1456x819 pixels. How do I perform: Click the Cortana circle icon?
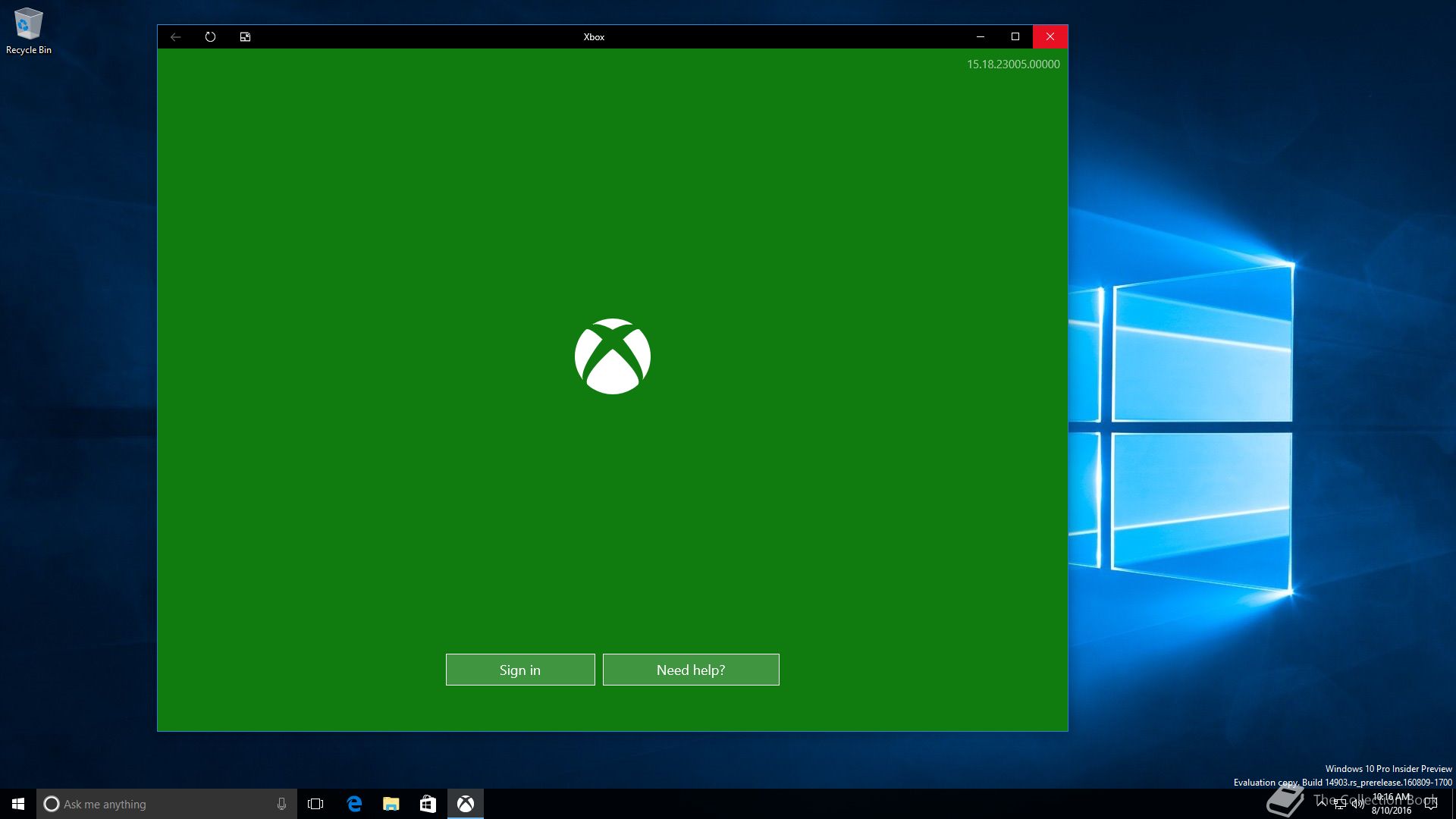click(x=52, y=804)
